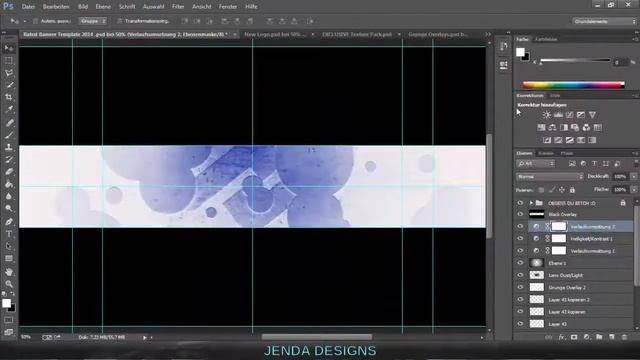The height and width of the screenshot is (360, 640).
Task: Select the Lasso tool
Action: [9, 73]
